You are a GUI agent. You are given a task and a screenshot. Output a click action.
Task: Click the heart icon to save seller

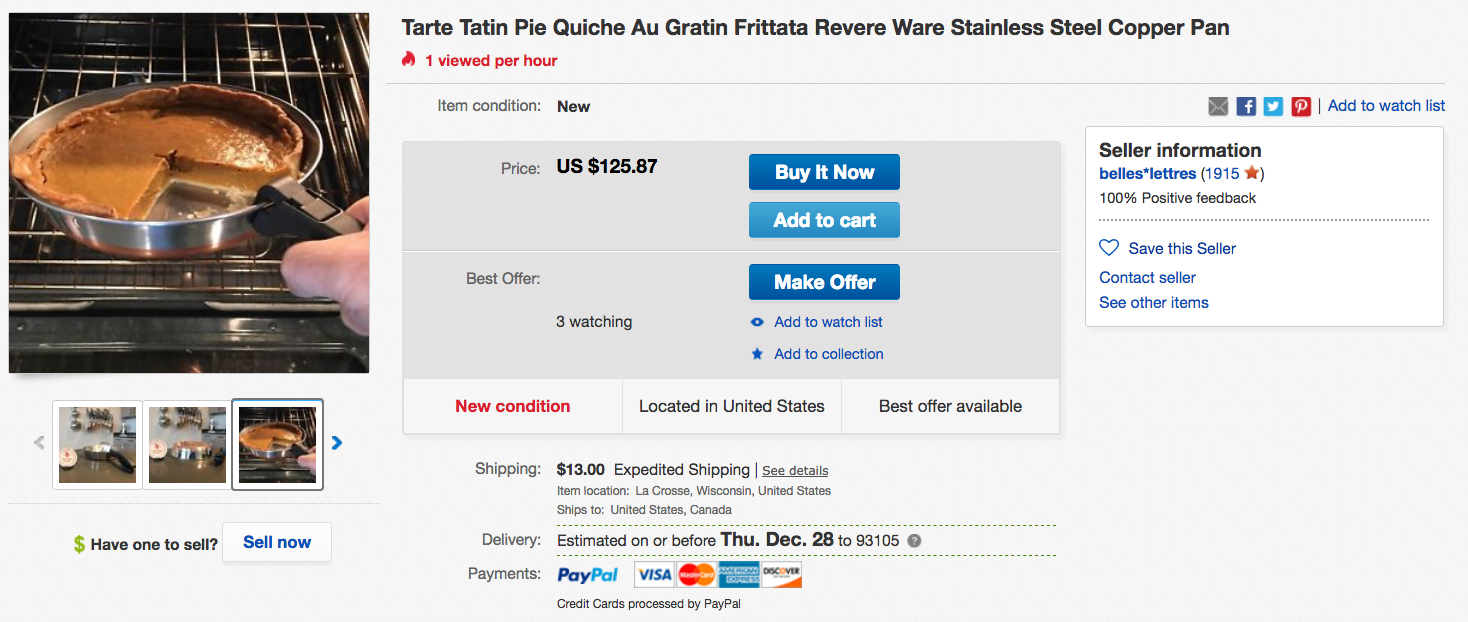(x=1109, y=248)
